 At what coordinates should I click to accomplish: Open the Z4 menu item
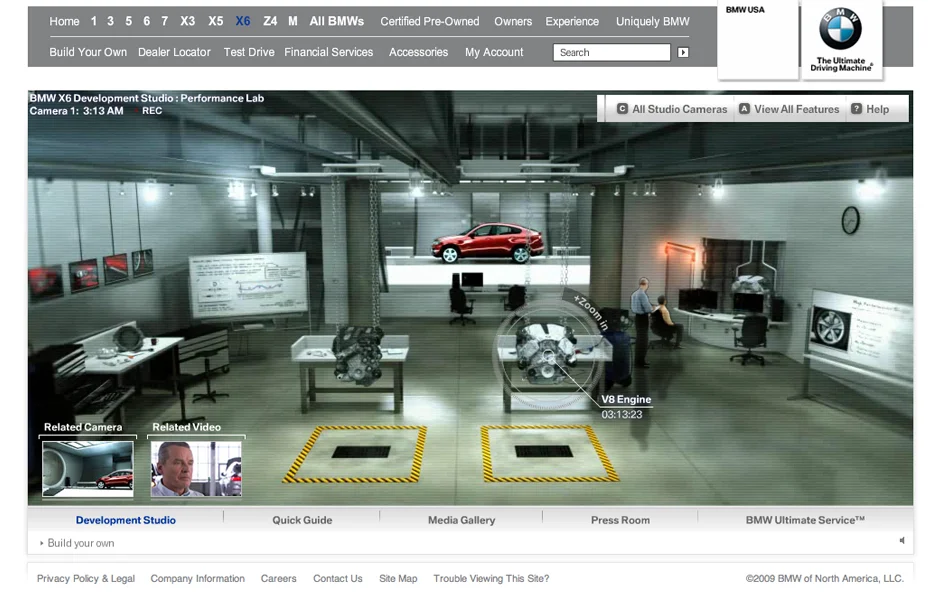pyautogui.click(x=270, y=22)
